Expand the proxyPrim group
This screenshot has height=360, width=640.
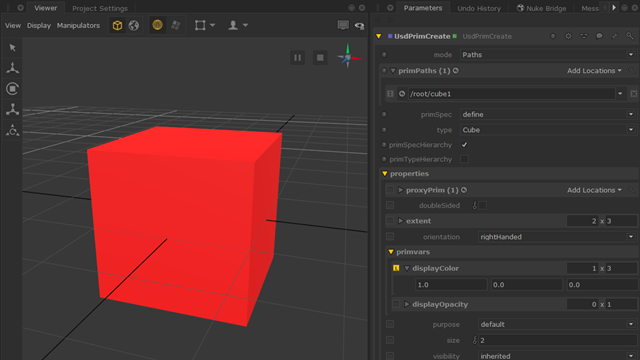pos(401,190)
